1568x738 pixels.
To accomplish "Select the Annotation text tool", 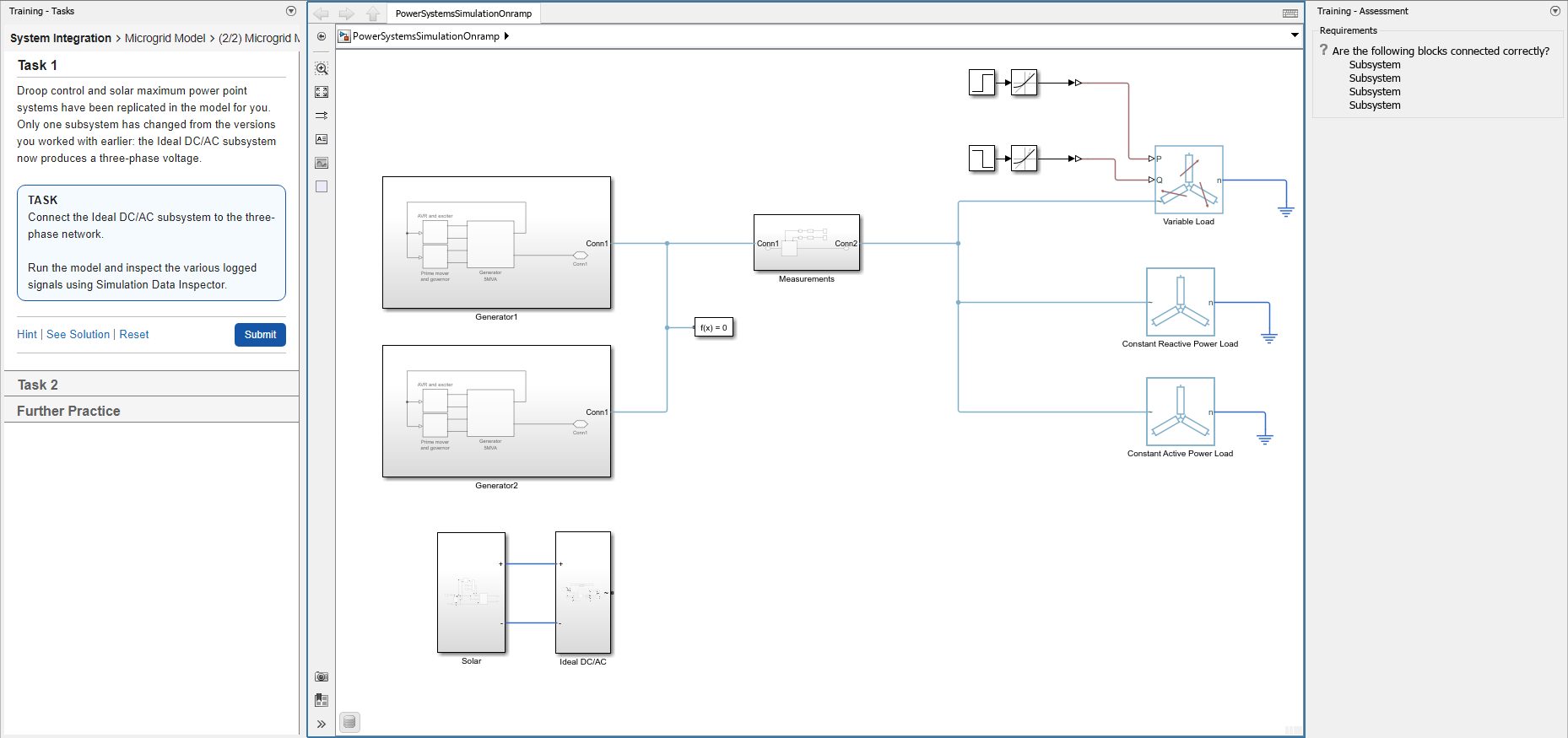I will 322,139.
